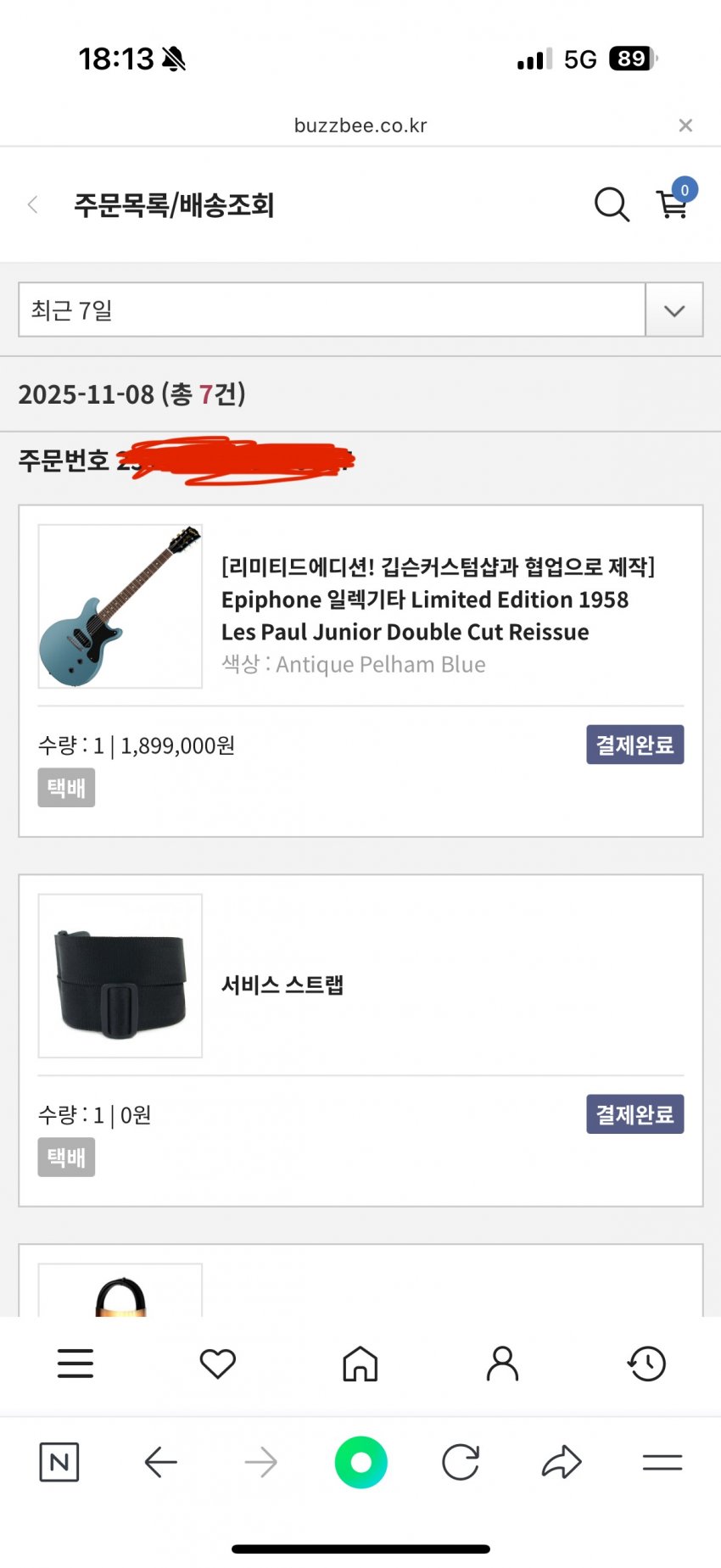Open the site search magnifier icon
The width and height of the screenshot is (721, 1568).
[x=611, y=204]
